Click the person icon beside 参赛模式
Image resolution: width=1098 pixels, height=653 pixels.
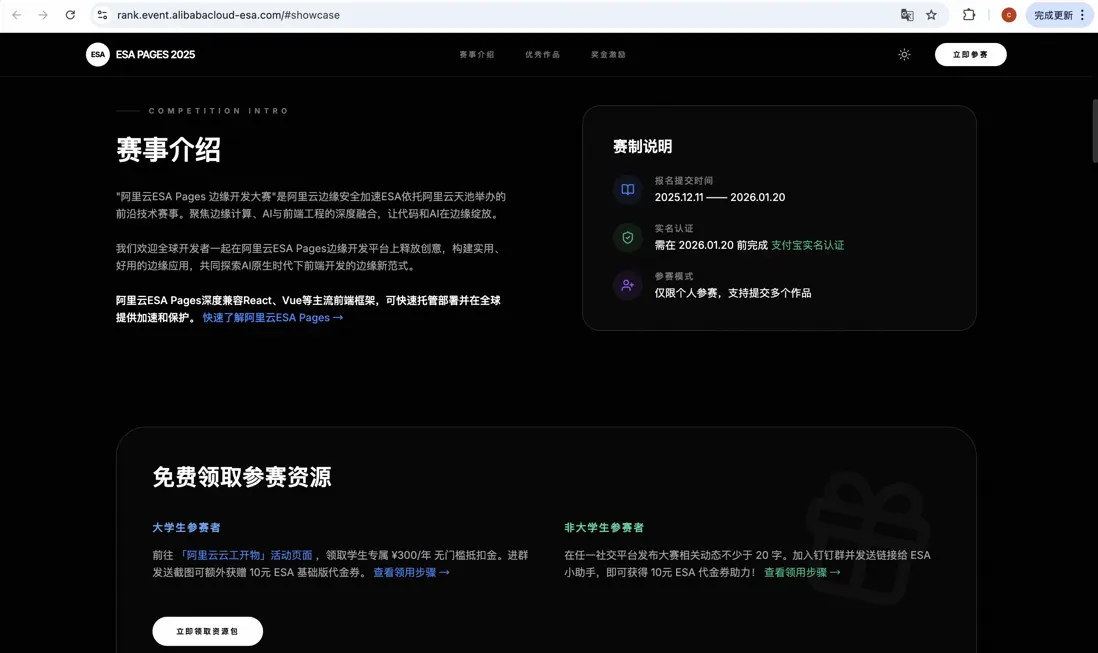tap(628, 286)
